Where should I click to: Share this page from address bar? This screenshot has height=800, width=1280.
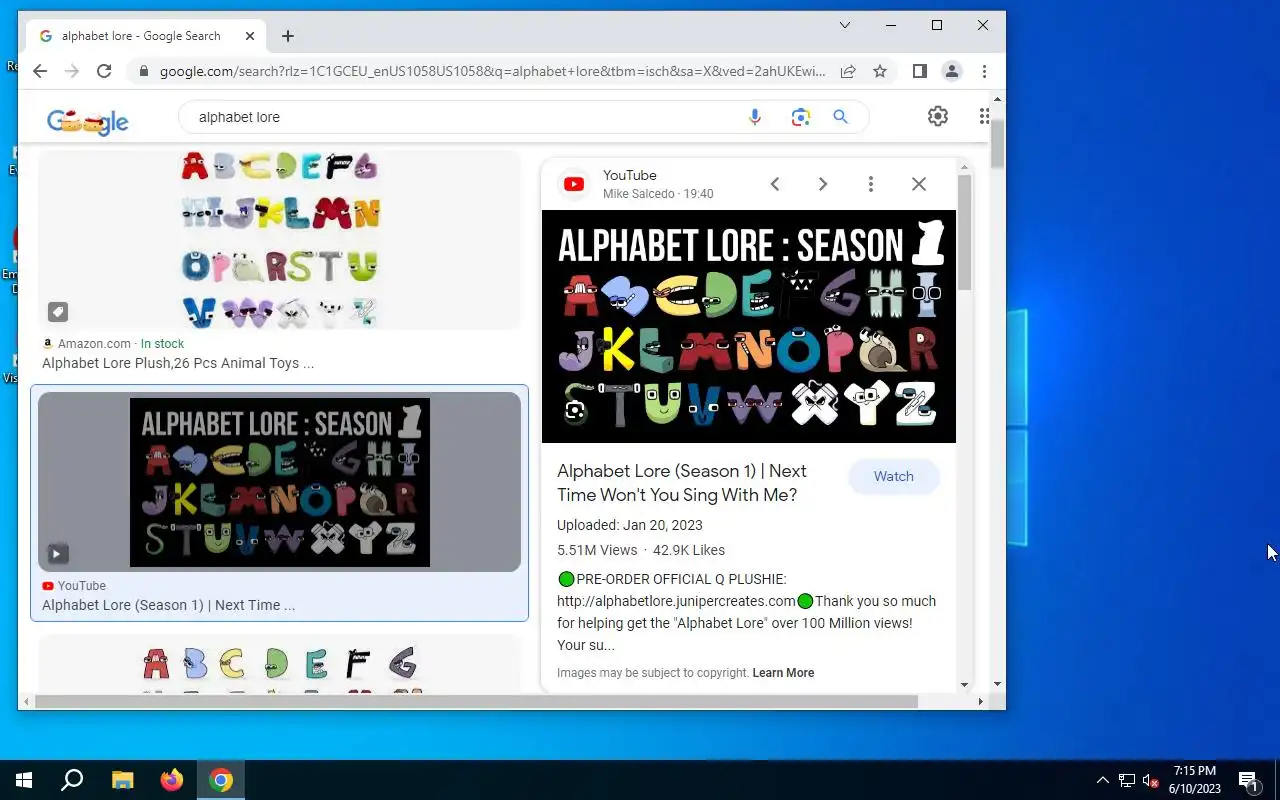pyautogui.click(x=848, y=71)
